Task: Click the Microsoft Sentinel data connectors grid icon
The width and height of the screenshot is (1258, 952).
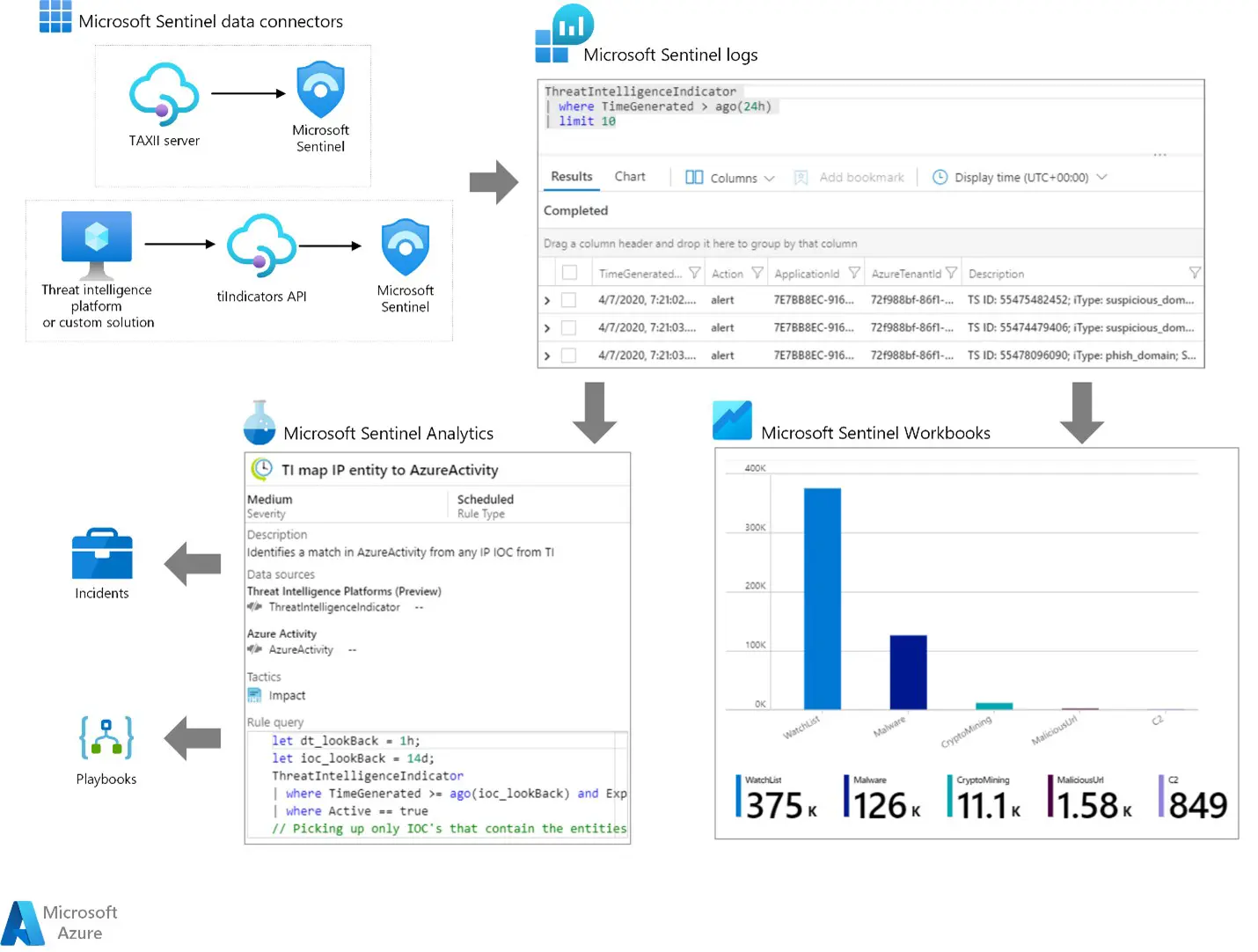Action: pos(55,18)
